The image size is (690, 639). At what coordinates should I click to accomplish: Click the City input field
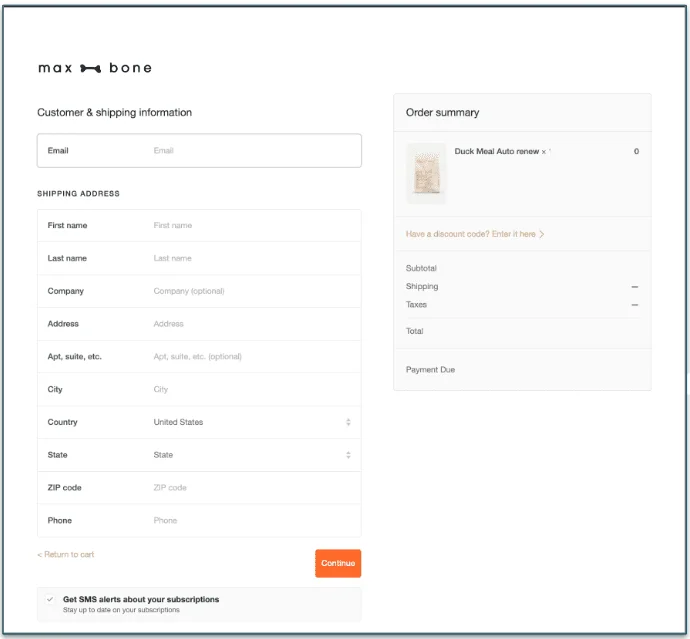[x=199, y=389]
